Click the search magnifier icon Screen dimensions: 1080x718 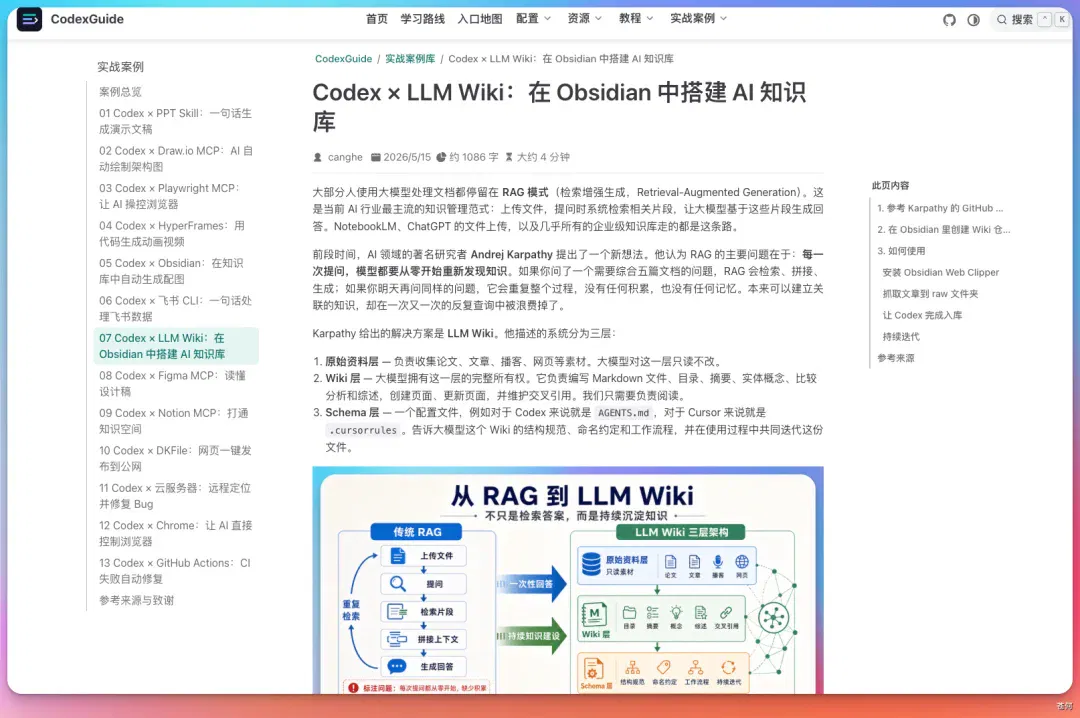(1002, 20)
